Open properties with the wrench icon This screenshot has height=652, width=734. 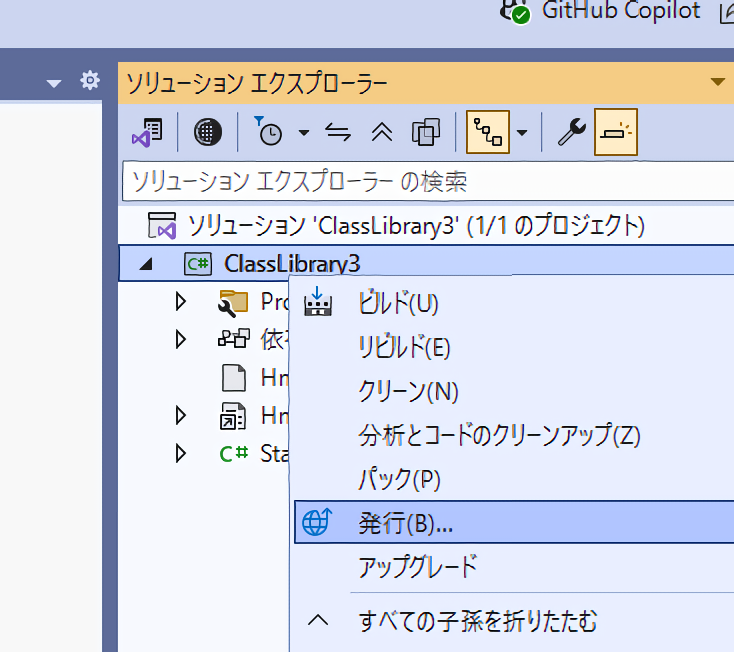tap(571, 132)
